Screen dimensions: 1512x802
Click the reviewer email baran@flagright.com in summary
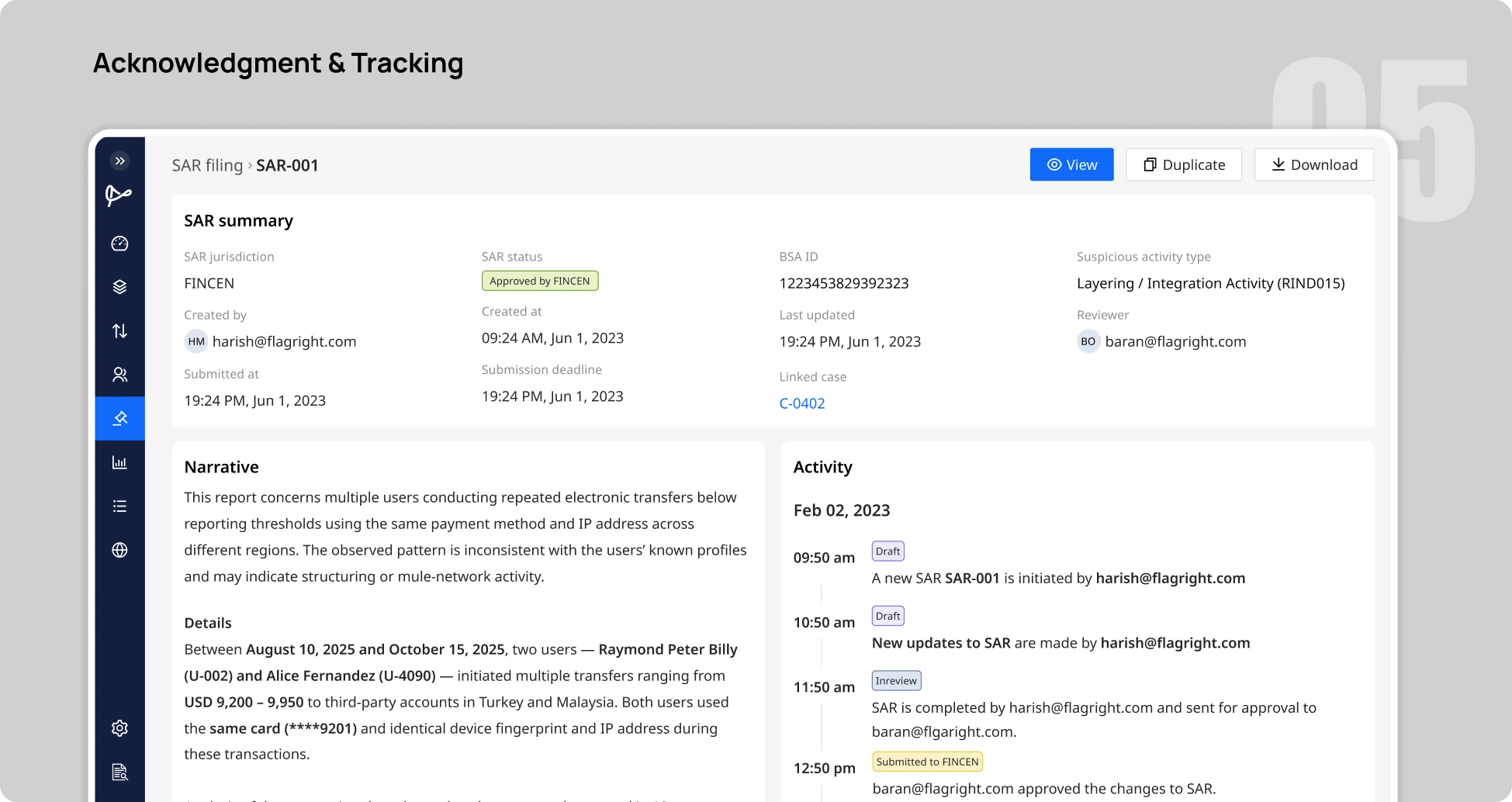(1175, 341)
